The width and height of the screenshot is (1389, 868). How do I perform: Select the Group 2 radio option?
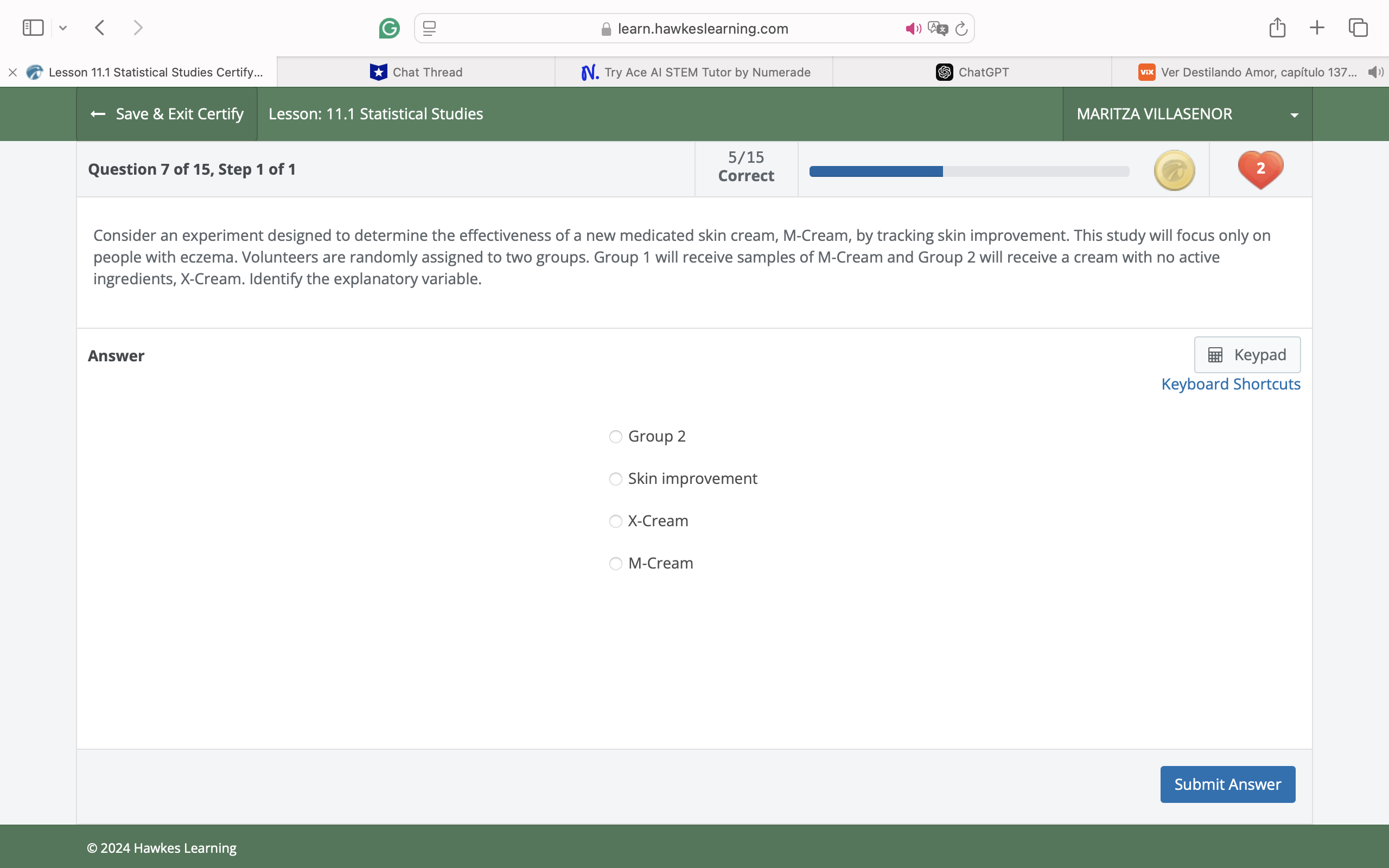click(x=615, y=437)
